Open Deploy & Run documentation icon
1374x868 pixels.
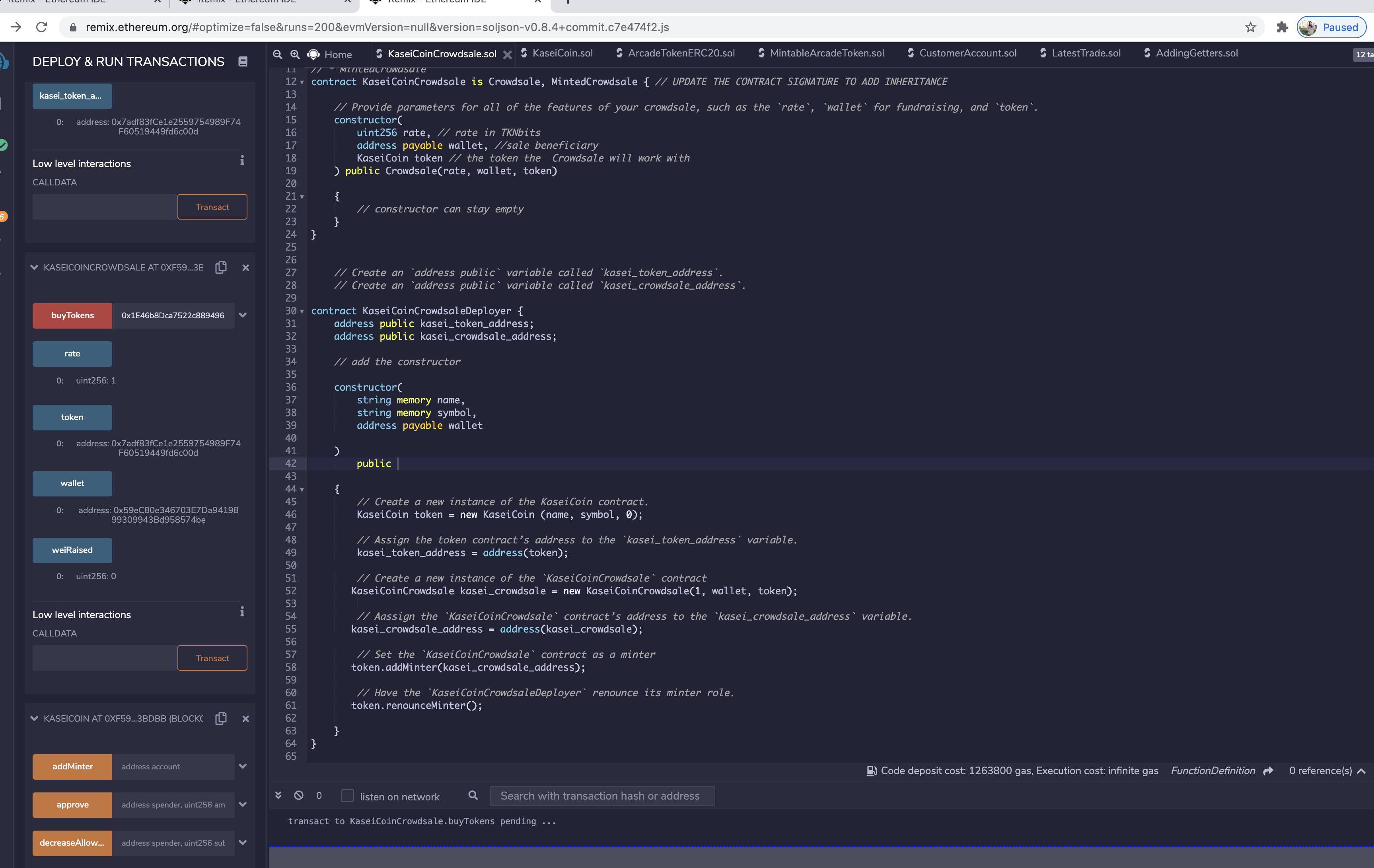coord(243,62)
